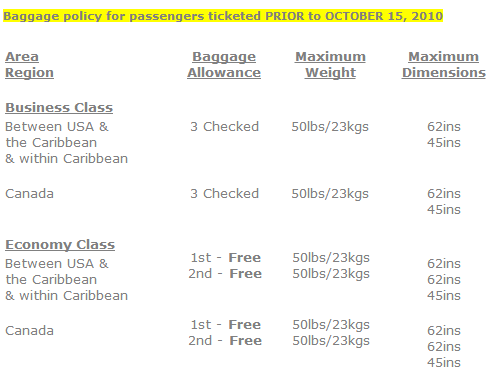Viewport: 492px width, 380px height.
Task: Click 1st - Free in Economy Caribbean row
Action: (x=226, y=258)
